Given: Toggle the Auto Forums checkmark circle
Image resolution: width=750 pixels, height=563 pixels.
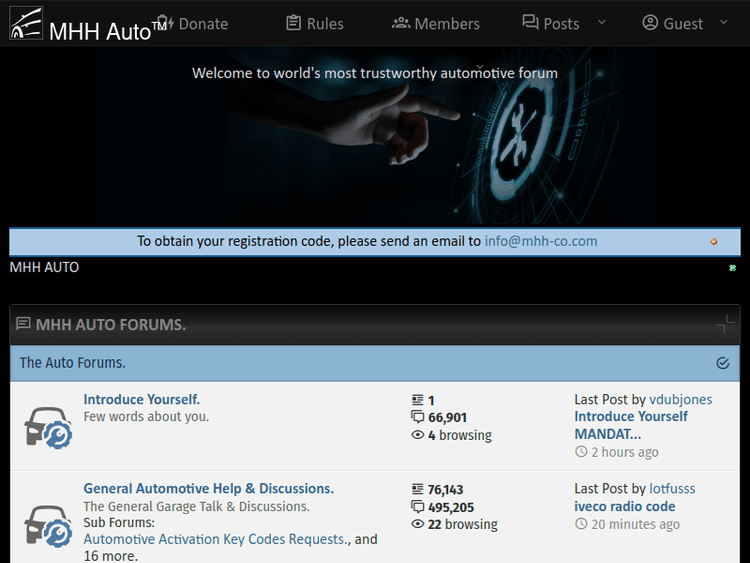Looking at the screenshot, I should [723, 363].
